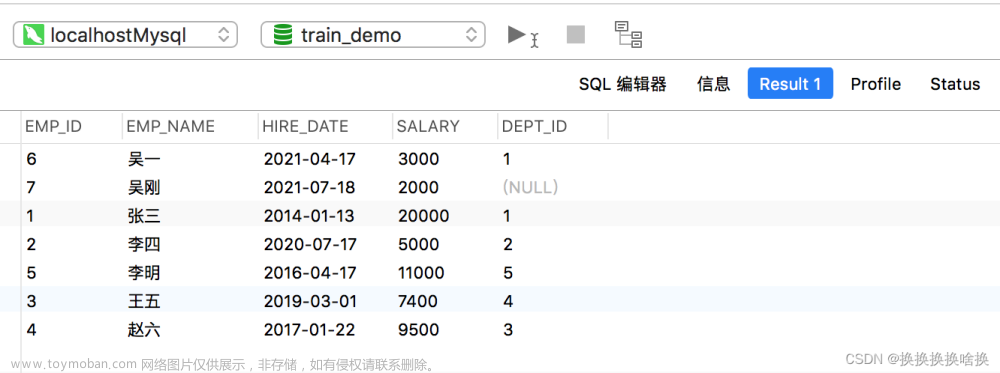Click the EMP_ID cell in 吴一's row

point(31,159)
